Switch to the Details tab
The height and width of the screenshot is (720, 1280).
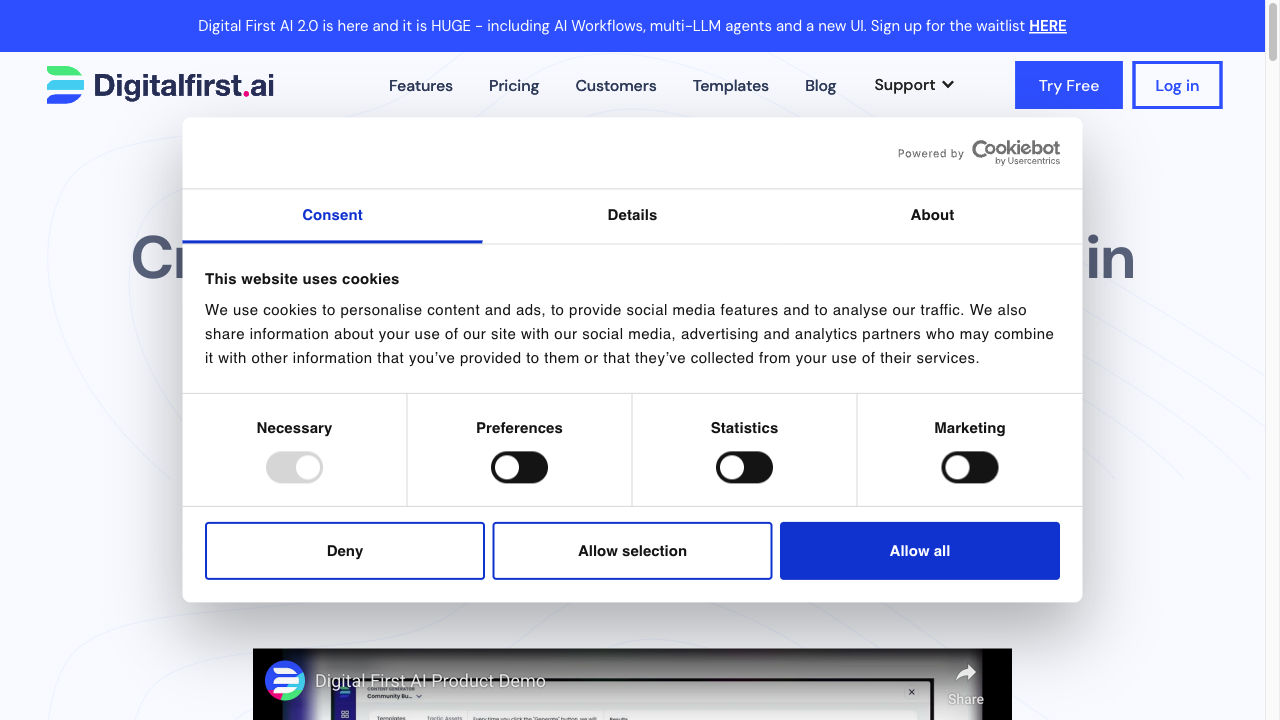point(632,215)
